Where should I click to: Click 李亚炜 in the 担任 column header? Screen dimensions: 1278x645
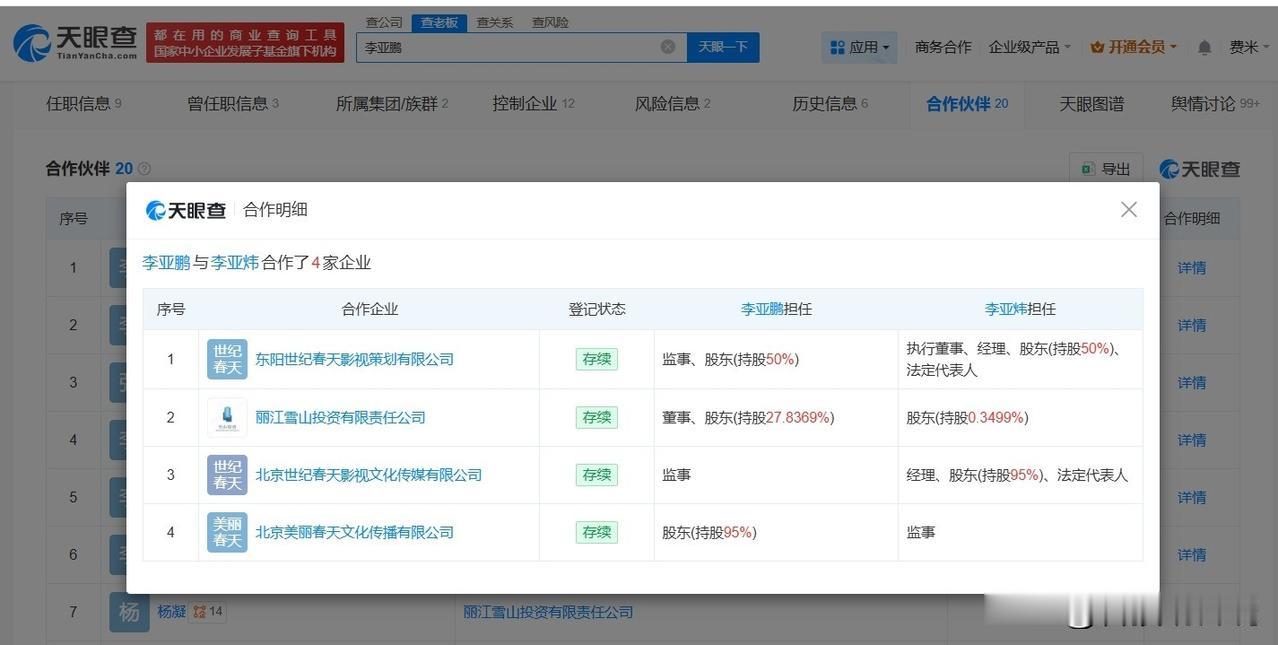[1006, 309]
